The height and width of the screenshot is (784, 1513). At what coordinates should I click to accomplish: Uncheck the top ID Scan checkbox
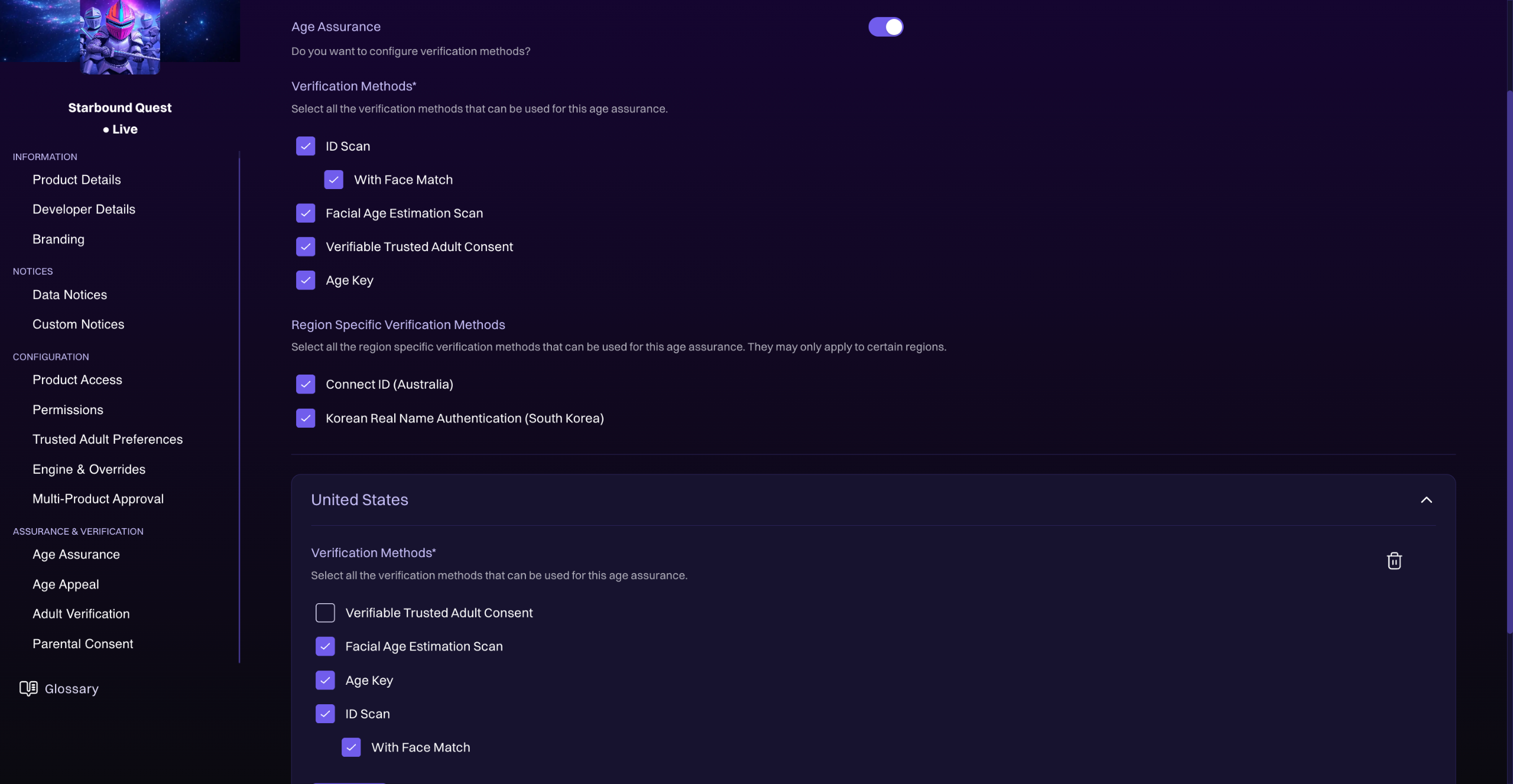point(306,146)
